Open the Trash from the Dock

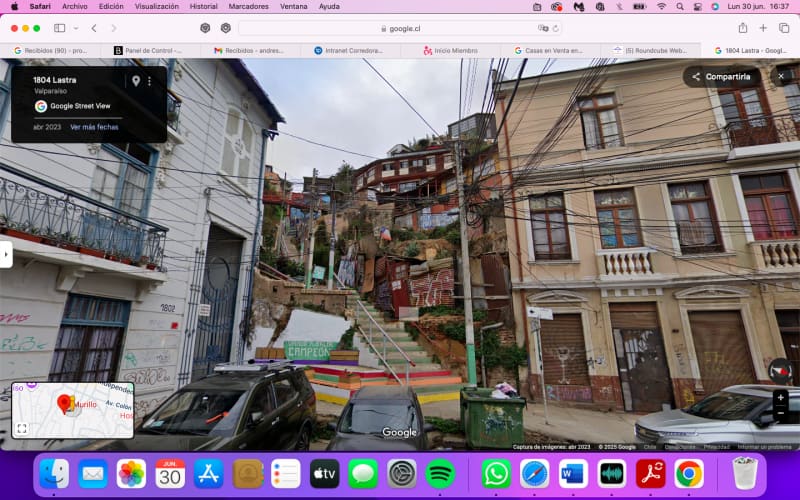click(745, 473)
